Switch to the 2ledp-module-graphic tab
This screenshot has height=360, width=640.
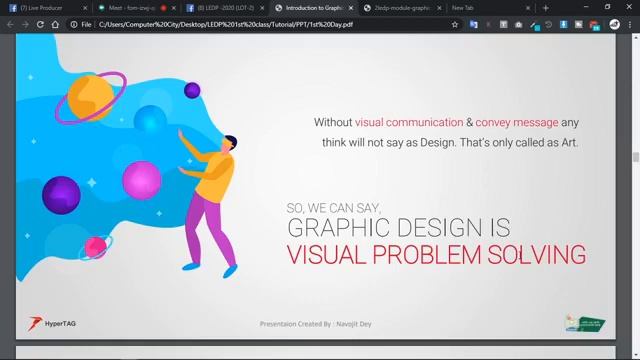click(x=401, y=8)
